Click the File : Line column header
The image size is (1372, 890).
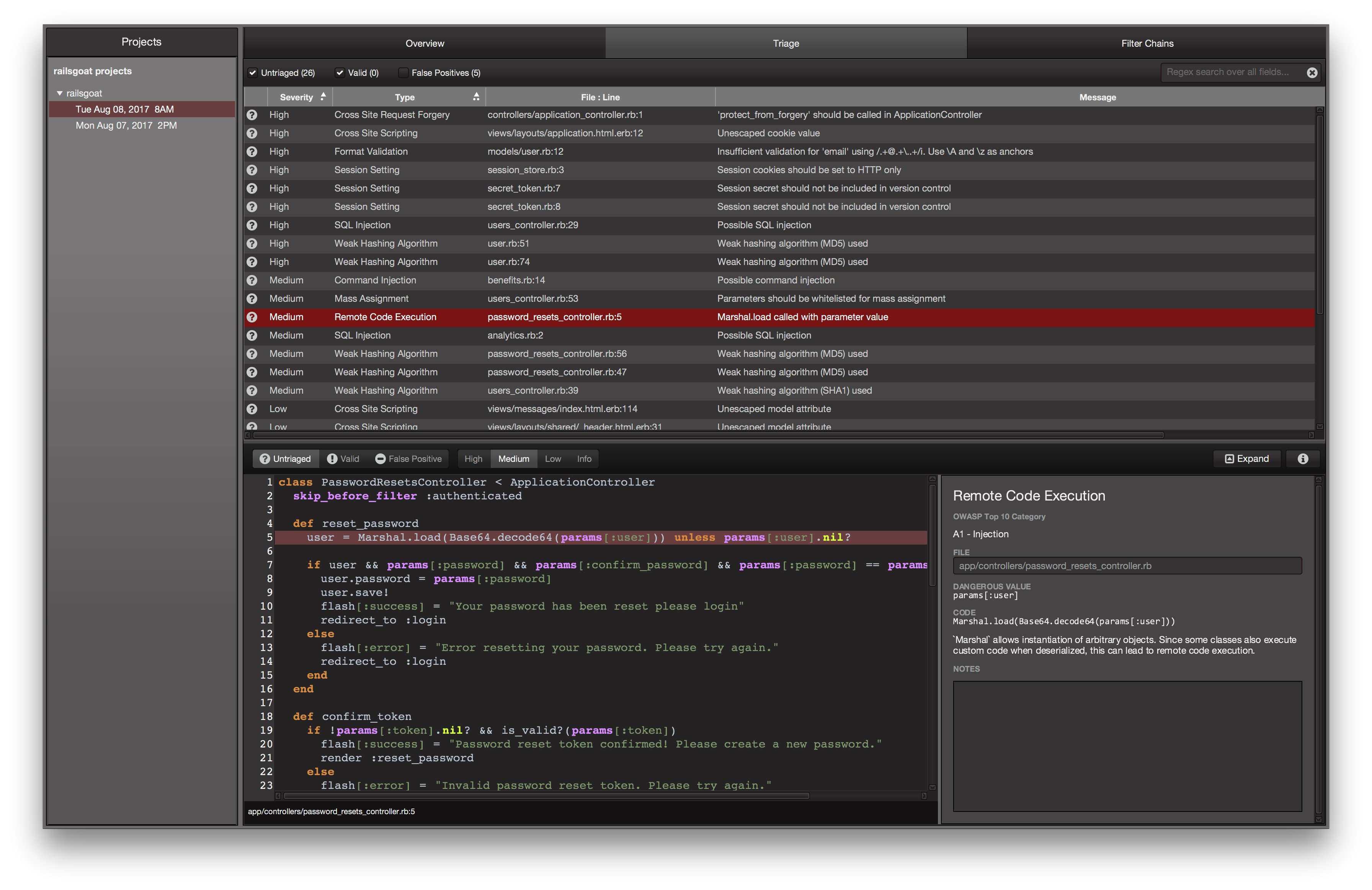tap(600, 97)
